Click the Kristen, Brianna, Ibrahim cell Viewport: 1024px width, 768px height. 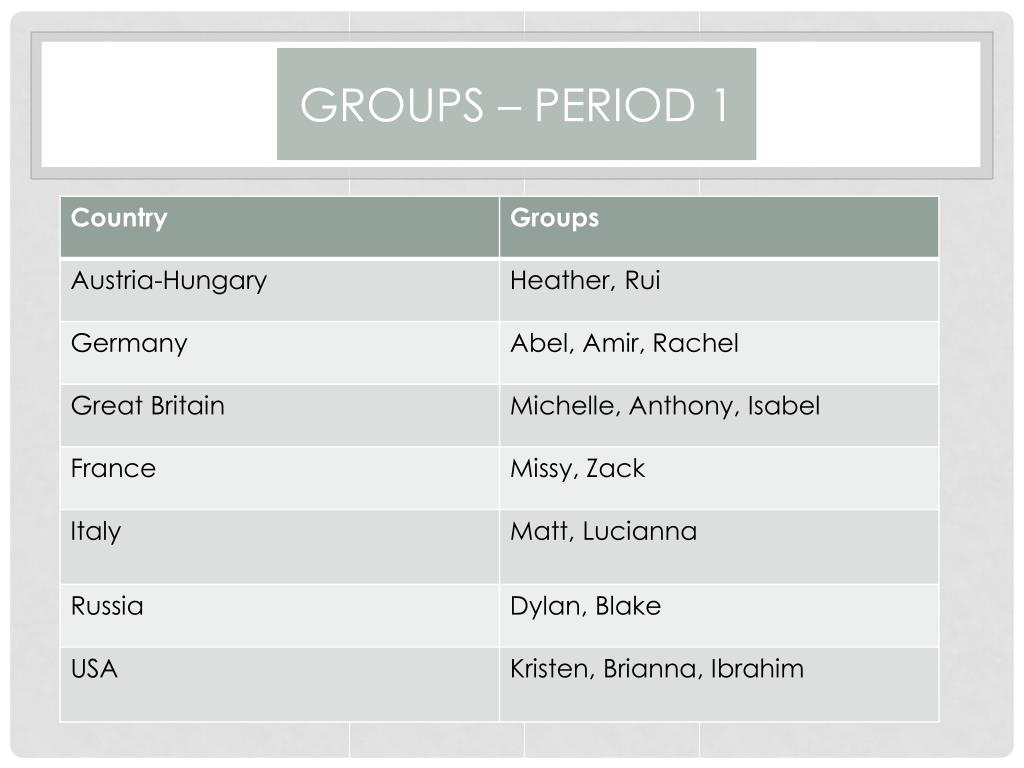[x=719, y=684]
